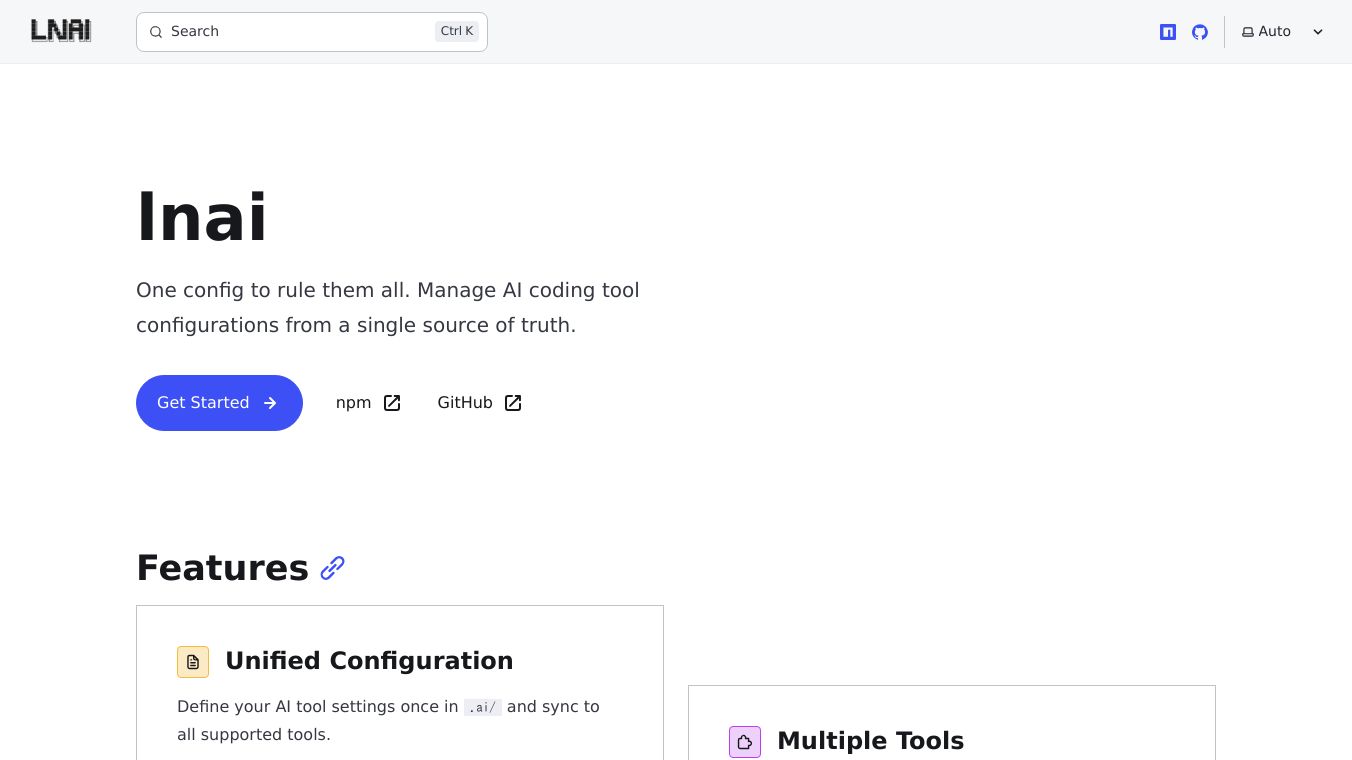Click external-link icon next to npm
Image resolution: width=1352 pixels, height=760 pixels.
392,403
